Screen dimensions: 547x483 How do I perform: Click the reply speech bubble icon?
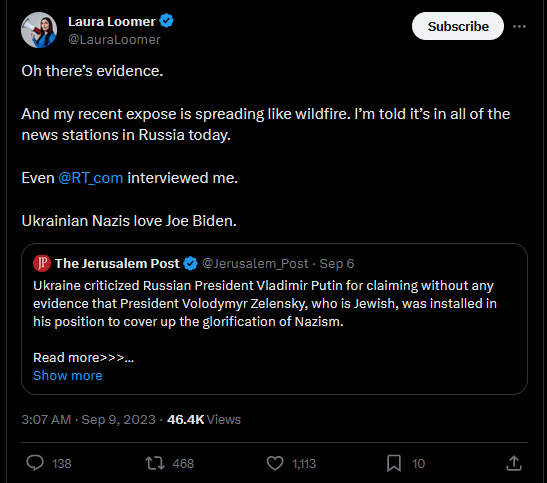point(35,463)
